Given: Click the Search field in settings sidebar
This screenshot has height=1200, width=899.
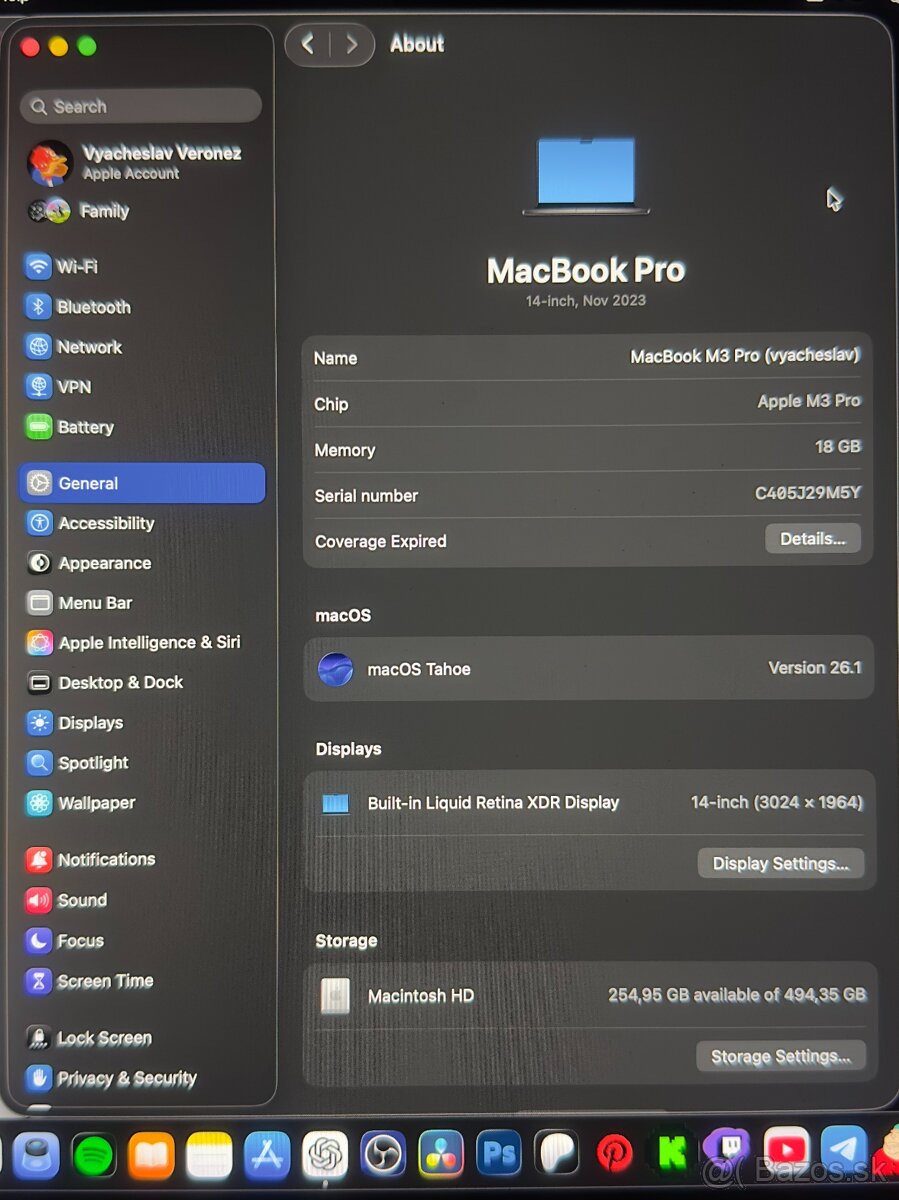Looking at the screenshot, I should click(x=139, y=106).
